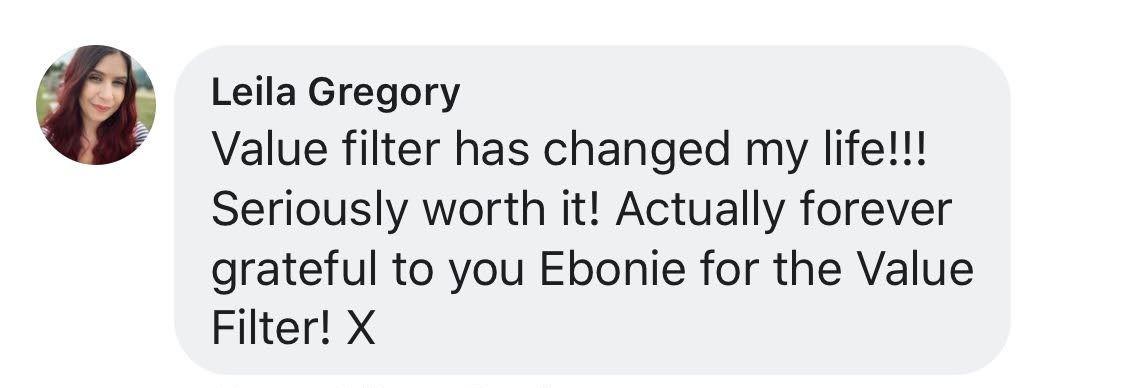
Task: Click the first name "Leila" in header
Action: (253, 93)
